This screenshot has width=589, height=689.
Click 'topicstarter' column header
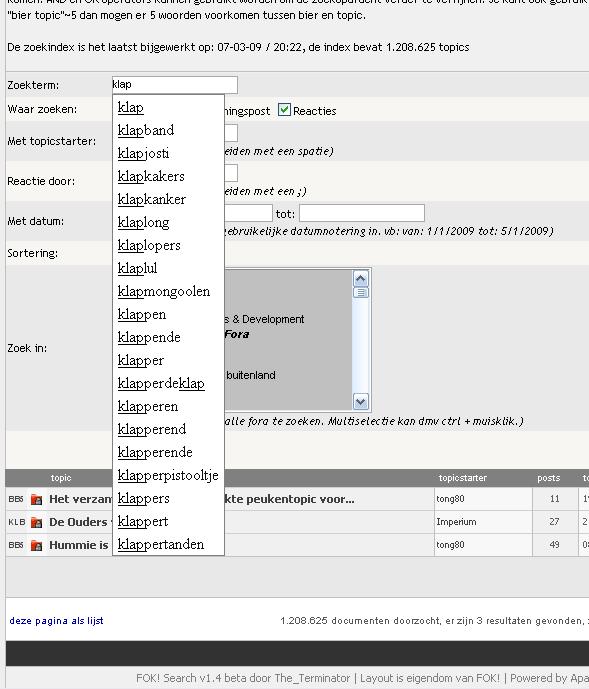click(462, 478)
